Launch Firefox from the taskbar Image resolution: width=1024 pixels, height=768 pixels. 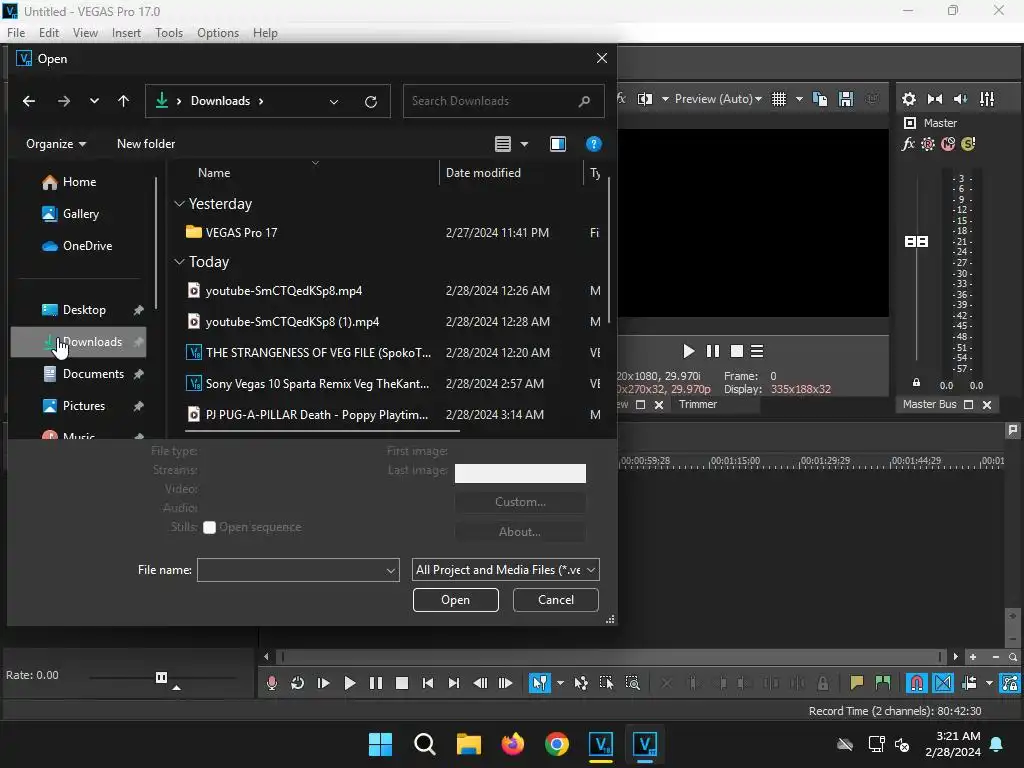tap(513, 744)
